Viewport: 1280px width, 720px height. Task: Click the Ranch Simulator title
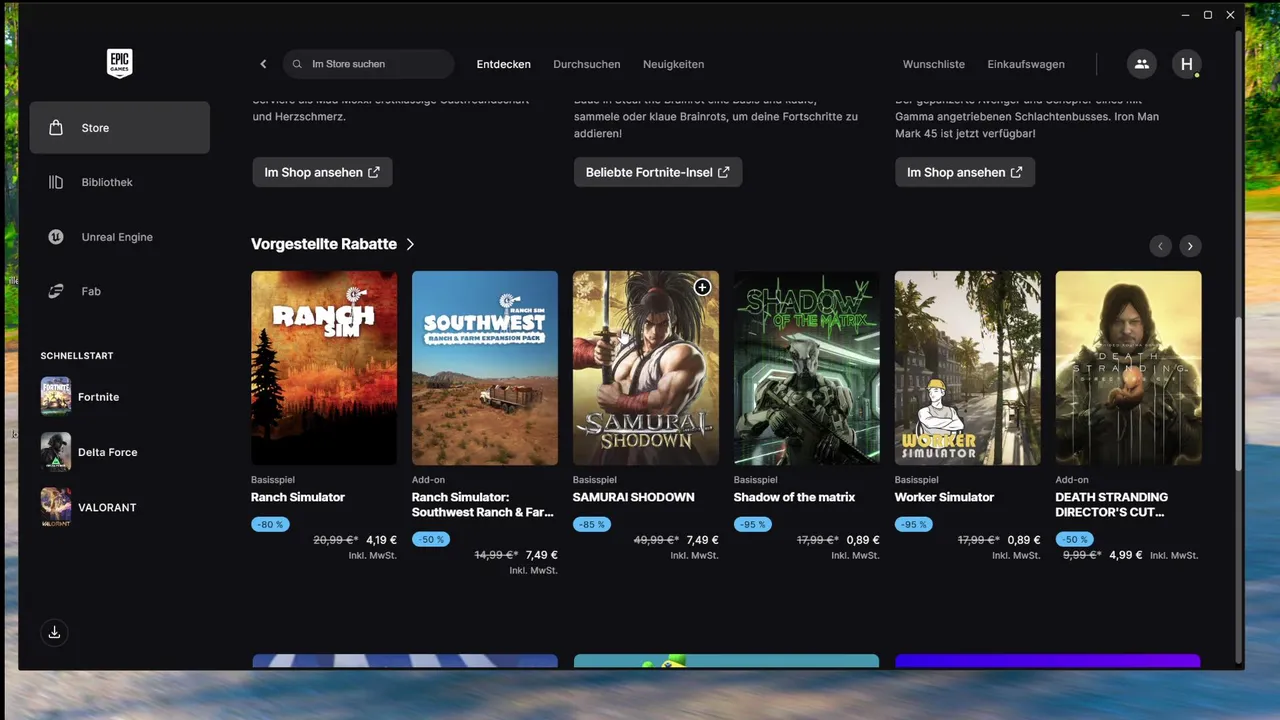[298, 497]
